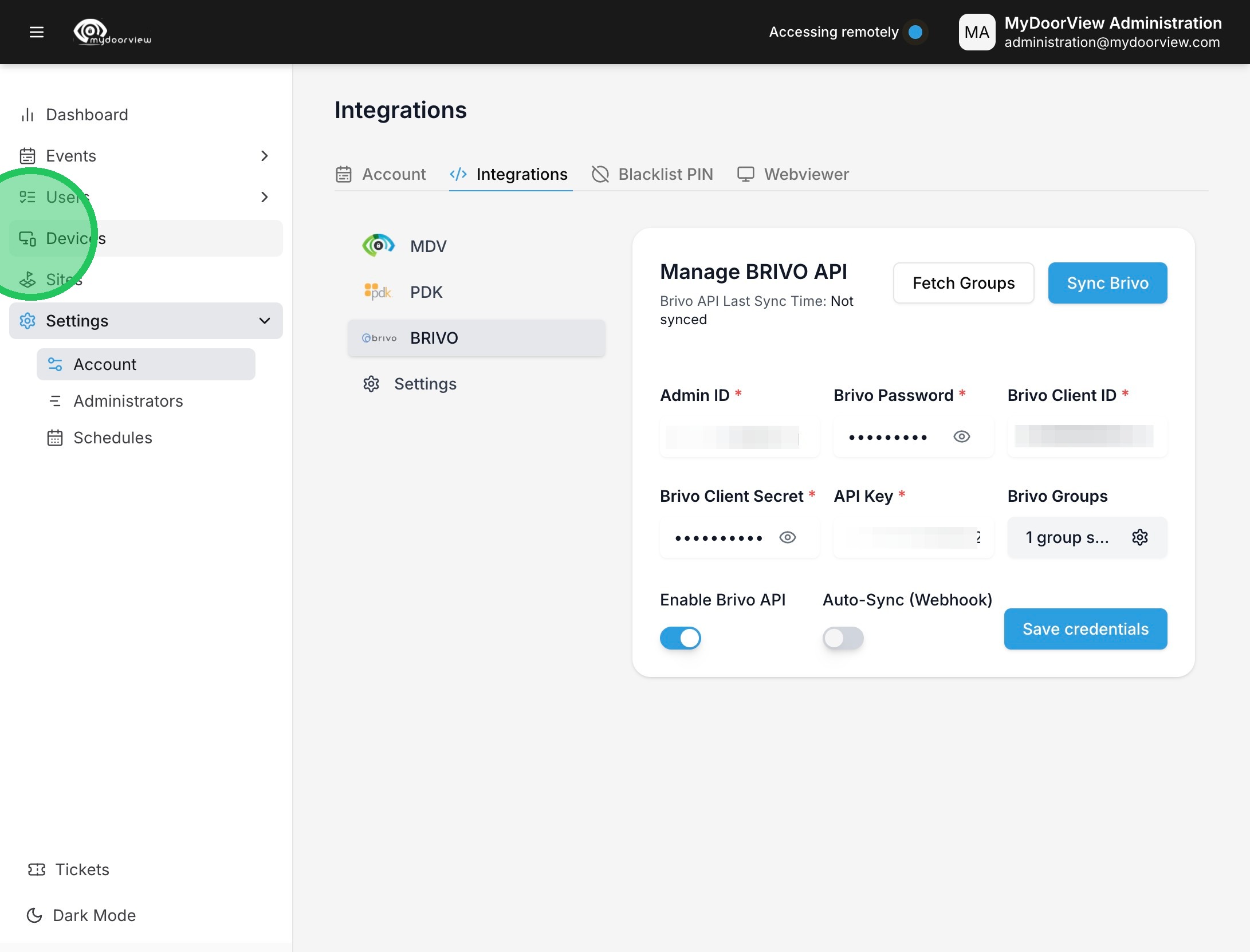The image size is (1250, 952).
Task: Expand the Events sidebar section
Action: point(264,156)
